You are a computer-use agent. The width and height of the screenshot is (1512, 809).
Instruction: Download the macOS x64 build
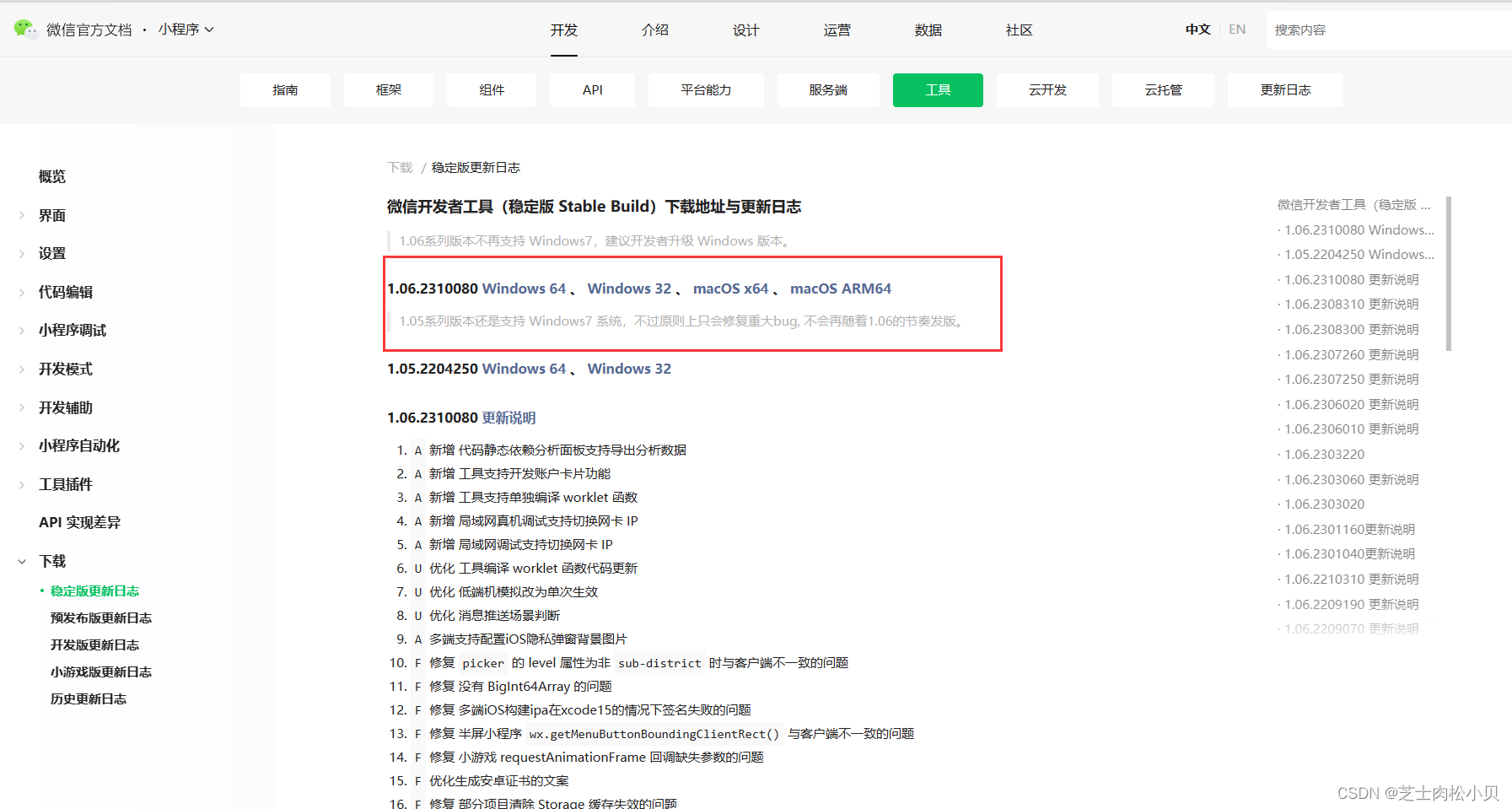coord(731,289)
